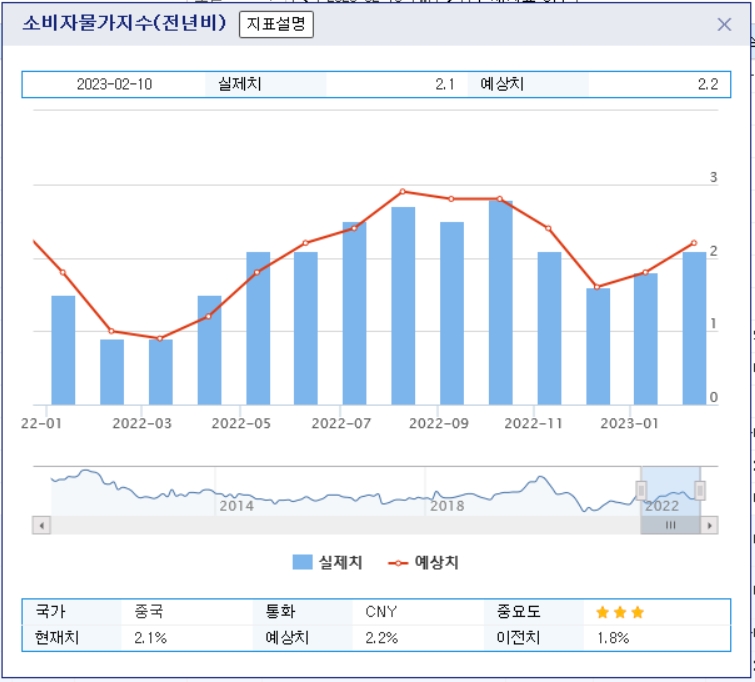Screen dimensions: 755x682
Task: Click the 중국 country value
Action: tap(149, 612)
